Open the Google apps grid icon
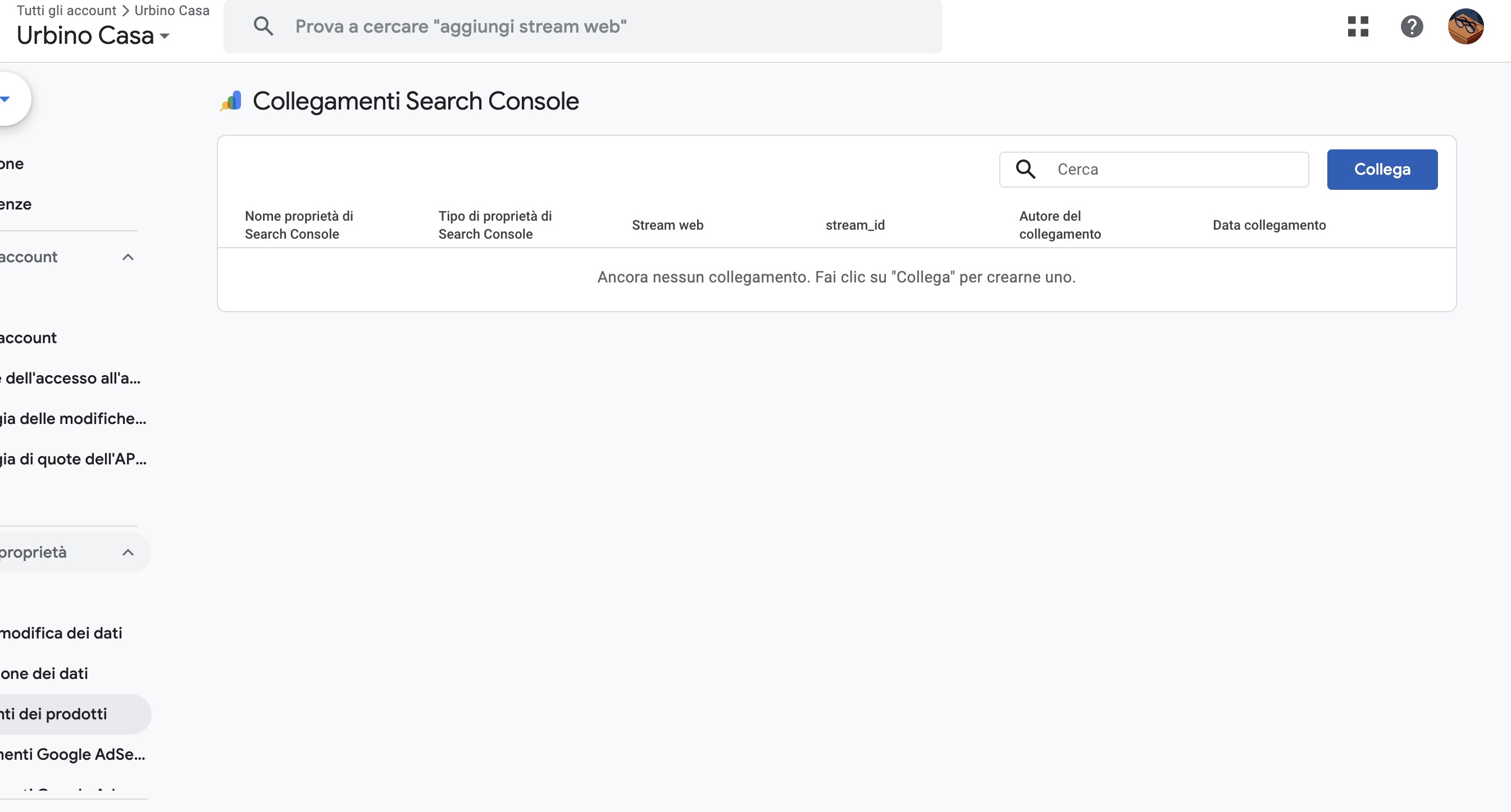Screen dimensions: 1511x812 click(1358, 26)
